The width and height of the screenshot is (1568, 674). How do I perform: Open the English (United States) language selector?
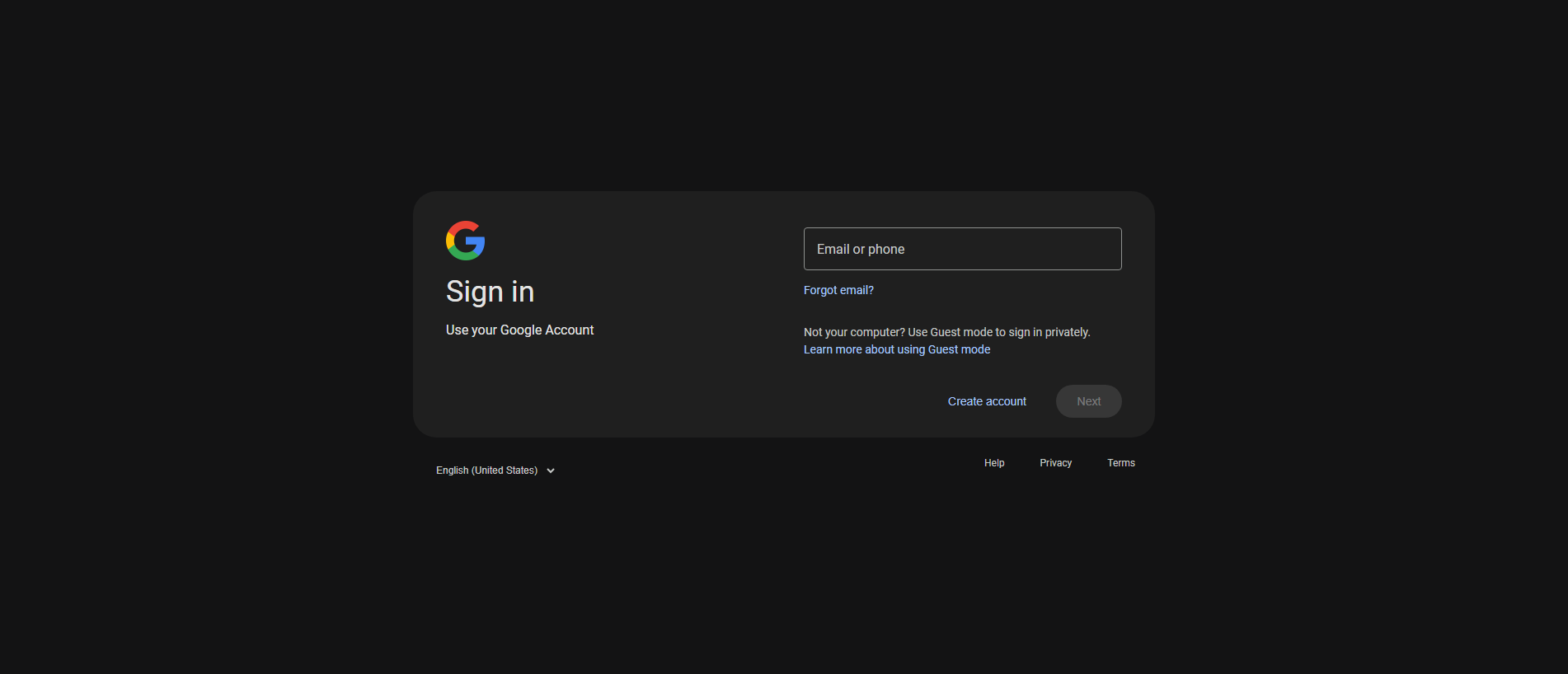pyautogui.click(x=495, y=470)
